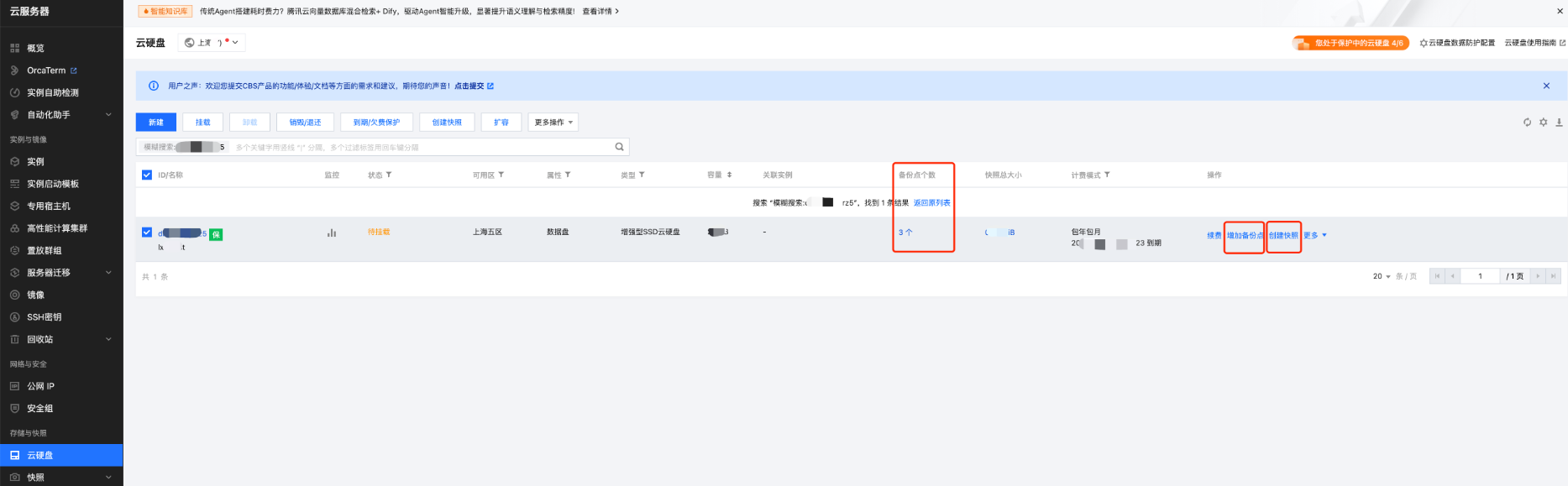Click the 3 个 backup points link
This screenshot has width=1568, height=486.
pos(905,233)
